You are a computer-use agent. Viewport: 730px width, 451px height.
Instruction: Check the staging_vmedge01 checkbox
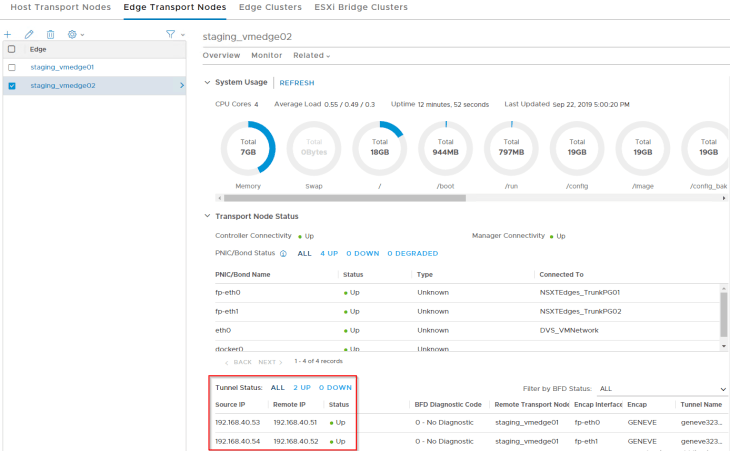pyautogui.click(x=12, y=67)
